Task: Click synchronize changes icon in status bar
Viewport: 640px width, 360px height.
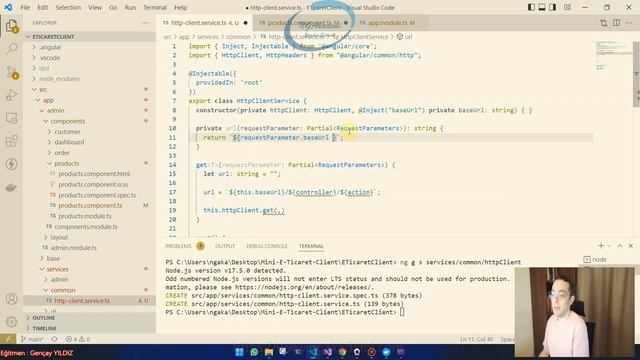Action: coord(54,339)
